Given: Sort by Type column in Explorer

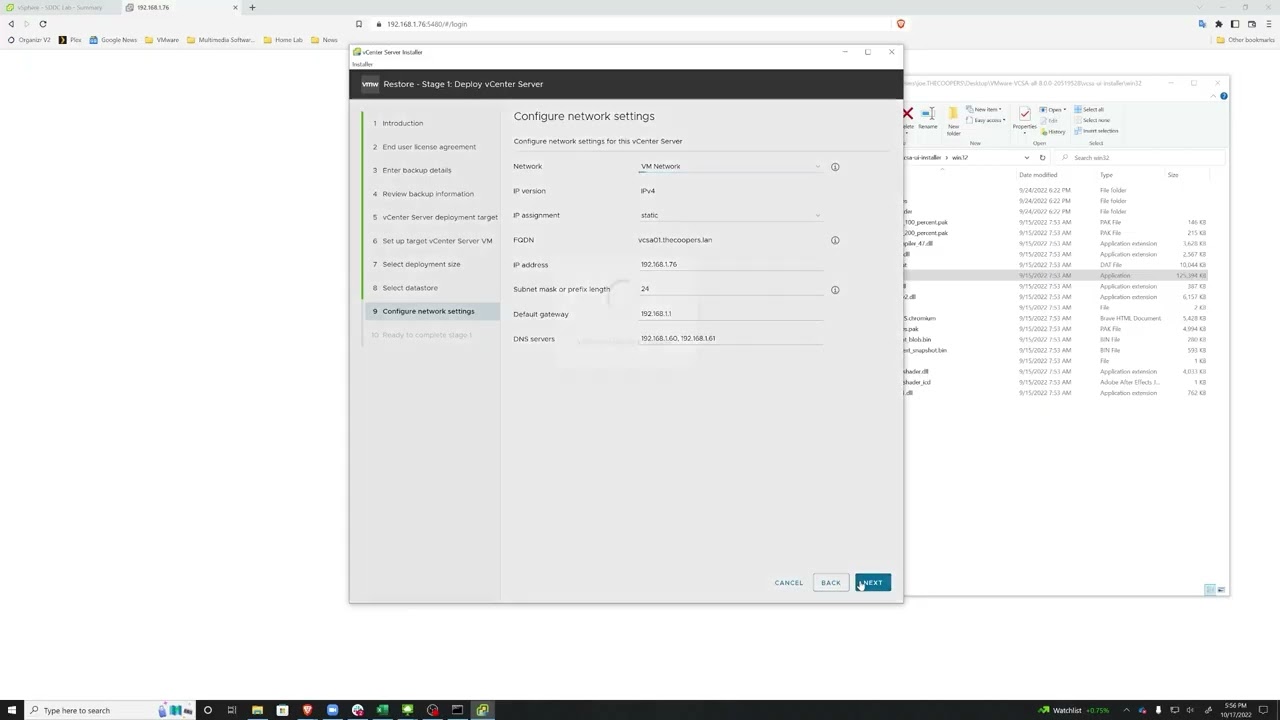Looking at the screenshot, I should coord(1107,175).
